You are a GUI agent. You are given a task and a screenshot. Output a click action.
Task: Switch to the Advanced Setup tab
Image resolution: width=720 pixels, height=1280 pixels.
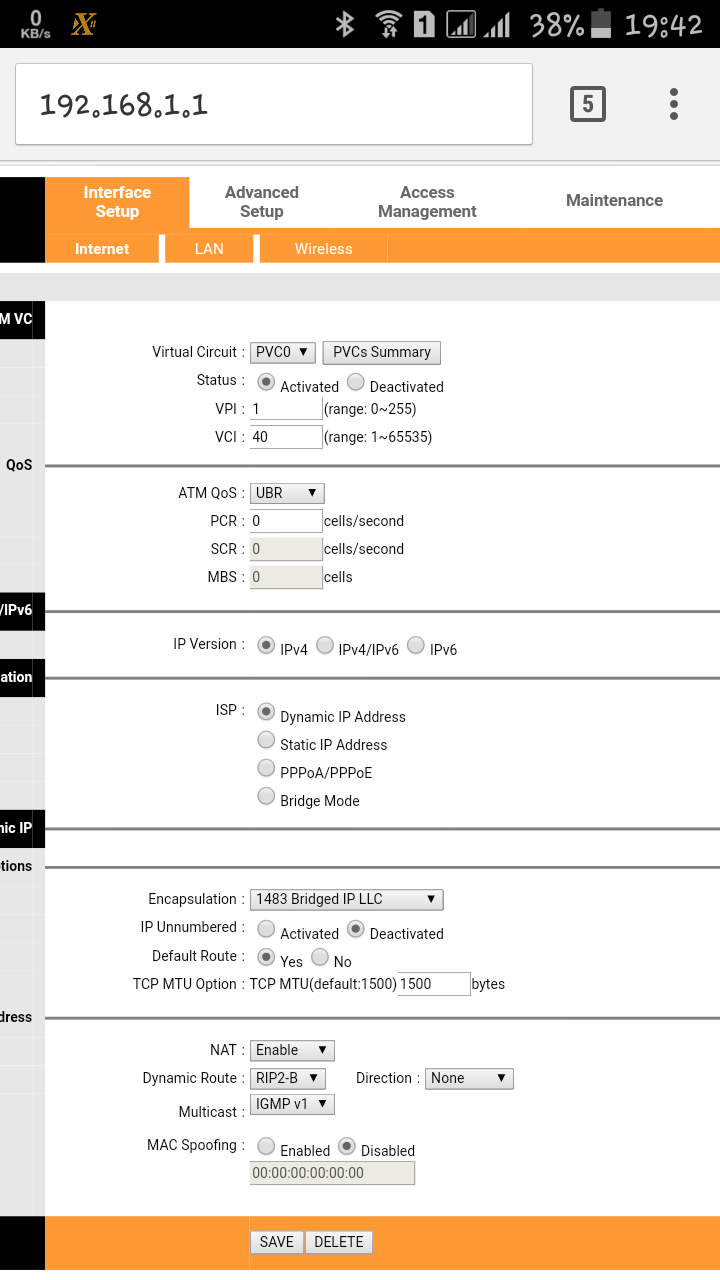262,202
